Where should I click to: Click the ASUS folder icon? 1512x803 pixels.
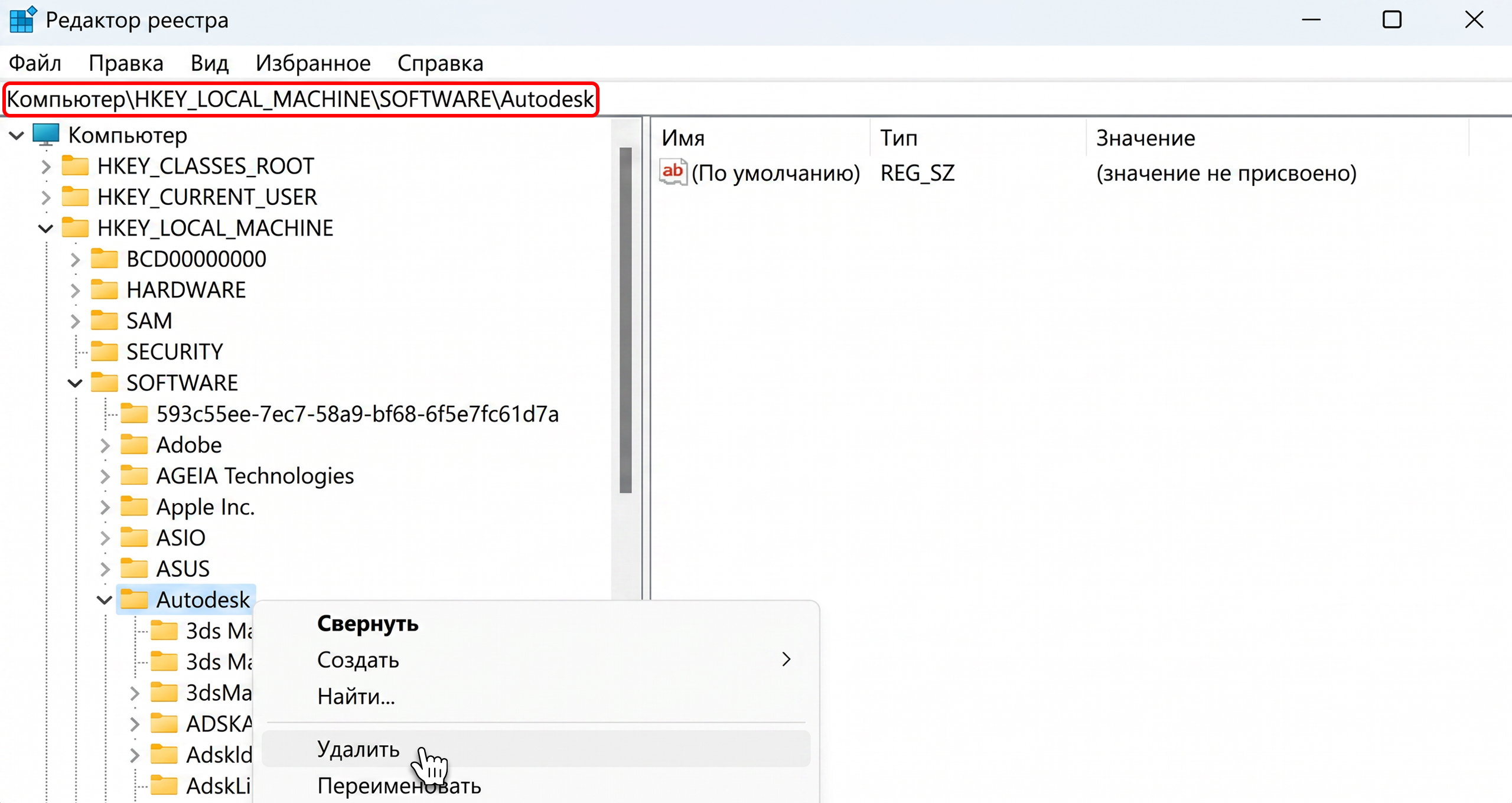point(134,569)
